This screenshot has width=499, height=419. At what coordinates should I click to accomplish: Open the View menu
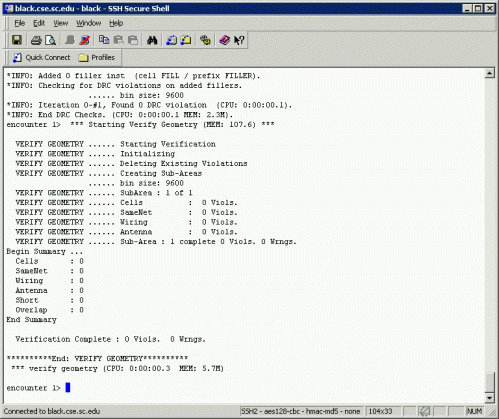click(60, 23)
